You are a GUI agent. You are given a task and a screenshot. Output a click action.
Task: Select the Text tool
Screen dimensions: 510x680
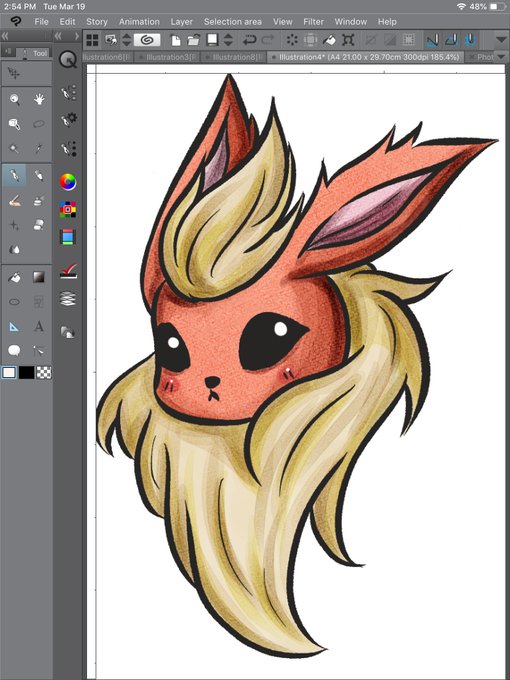pyautogui.click(x=39, y=326)
